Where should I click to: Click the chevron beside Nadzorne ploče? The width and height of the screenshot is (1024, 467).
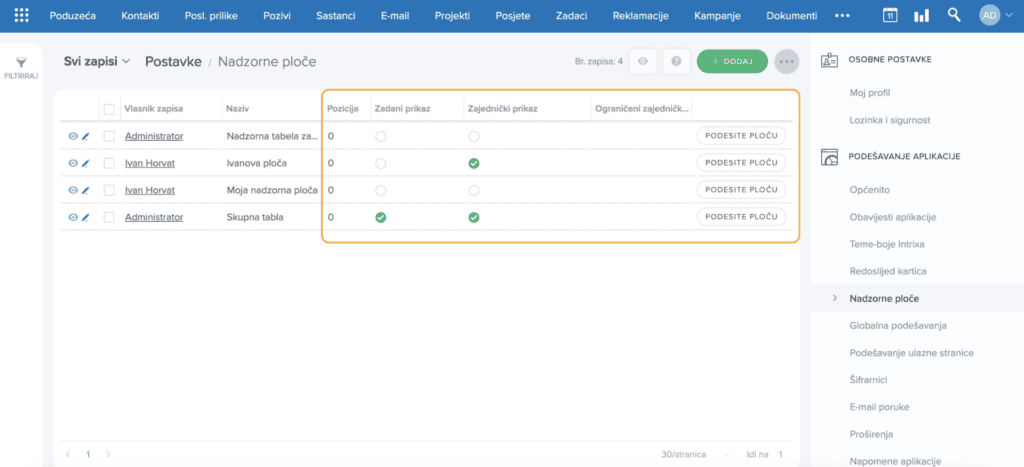pos(835,298)
